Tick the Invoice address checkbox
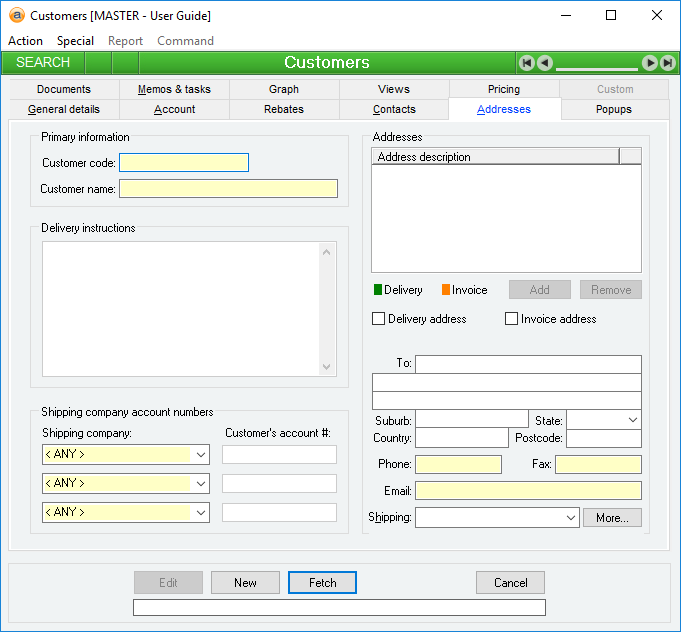Screen dimensions: 681x632 click(512, 319)
